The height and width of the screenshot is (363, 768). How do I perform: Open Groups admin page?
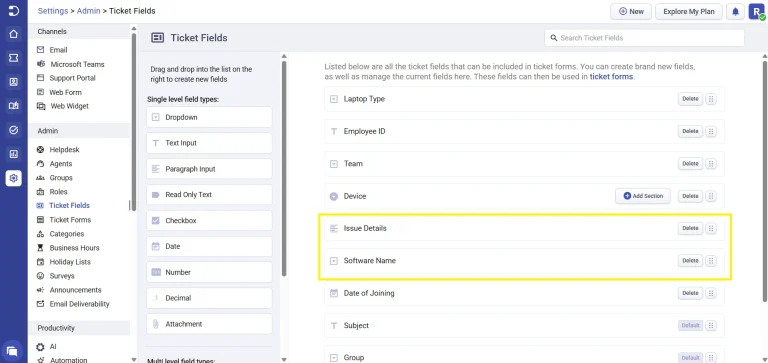tap(61, 178)
